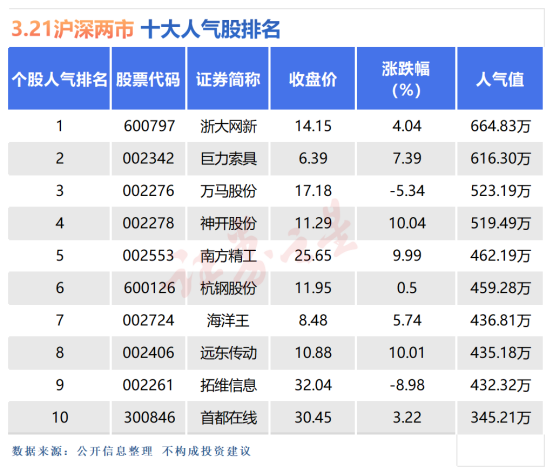
Task: Click popularity value 616.30万
Action: [500, 158]
